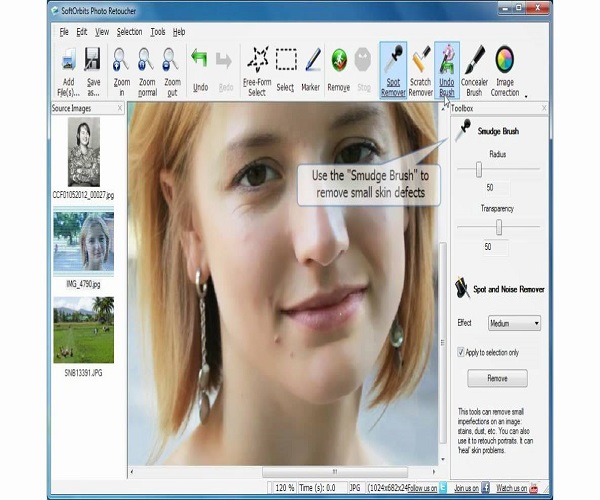This screenshot has width=600, height=500.
Task: Click the Save as floppy disk icon
Action: pyautogui.click(x=93, y=60)
